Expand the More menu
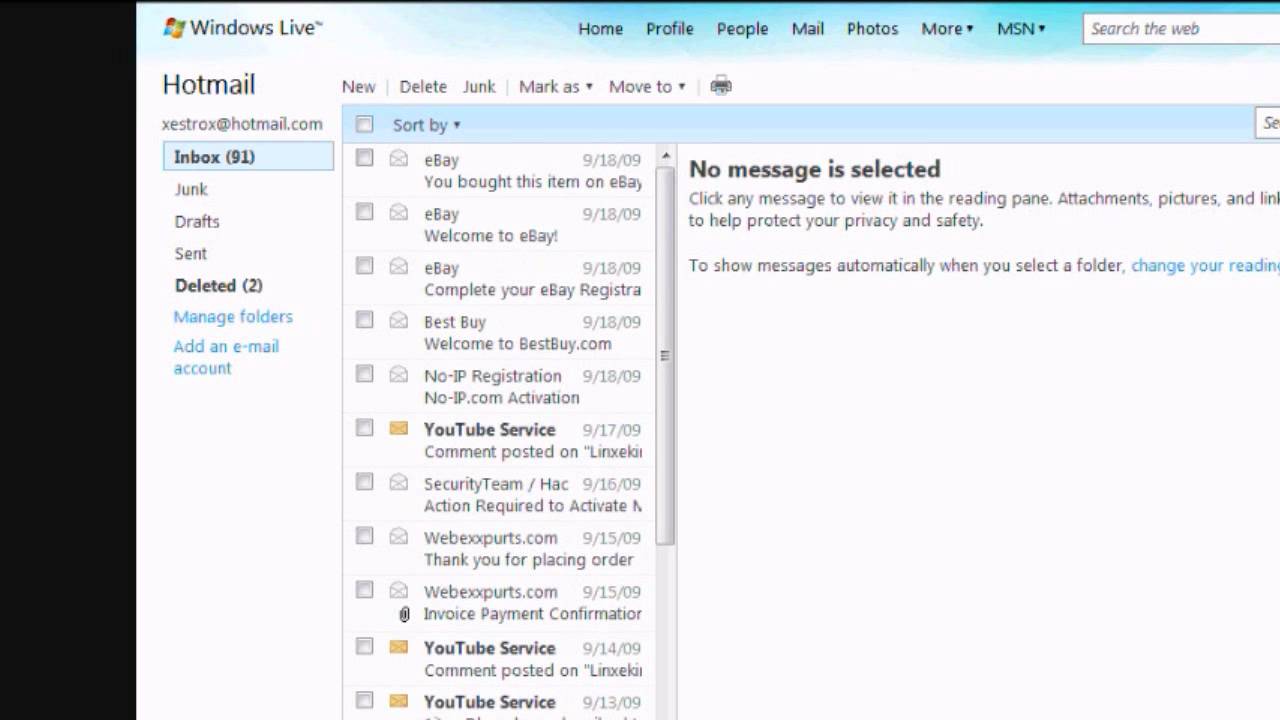1280x720 pixels. [x=947, y=29]
